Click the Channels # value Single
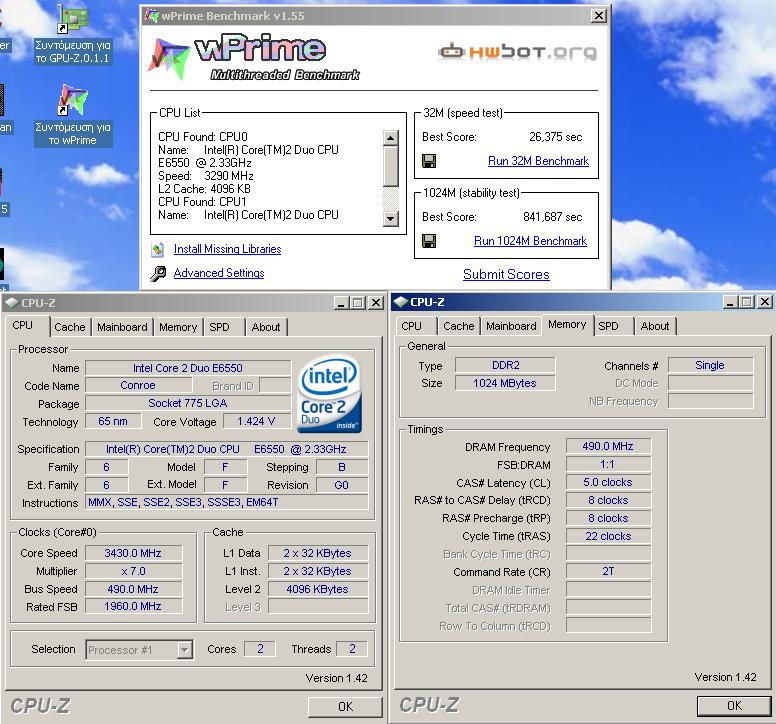776x724 pixels. pyautogui.click(x=710, y=365)
